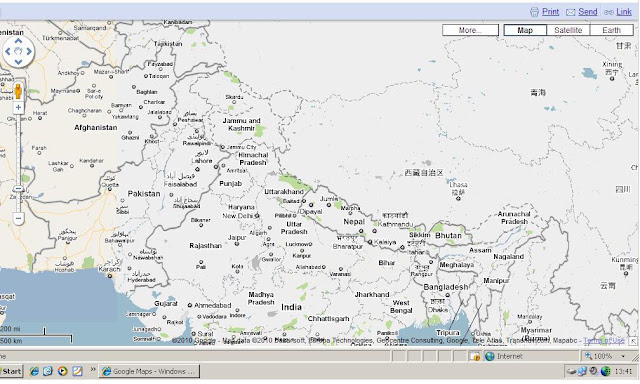Expand the Quick Launch overflow chevron
The width and height of the screenshot is (640, 384).
tap(93, 369)
